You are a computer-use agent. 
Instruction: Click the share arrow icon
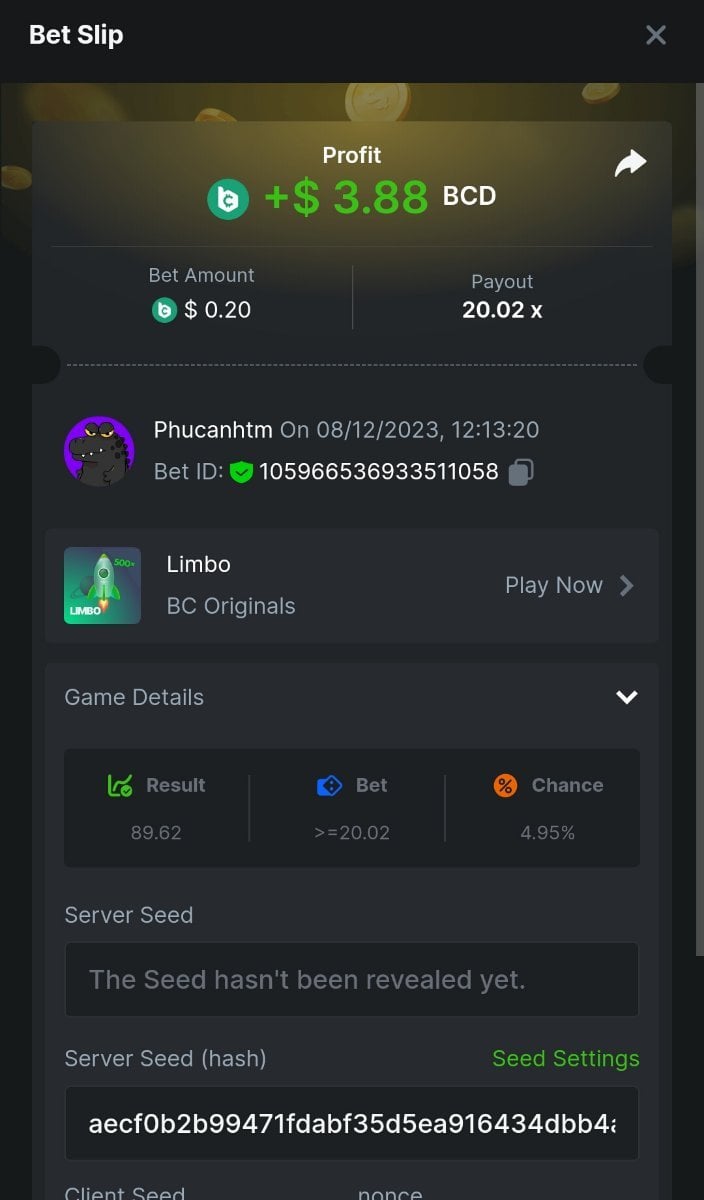pos(630,164)
